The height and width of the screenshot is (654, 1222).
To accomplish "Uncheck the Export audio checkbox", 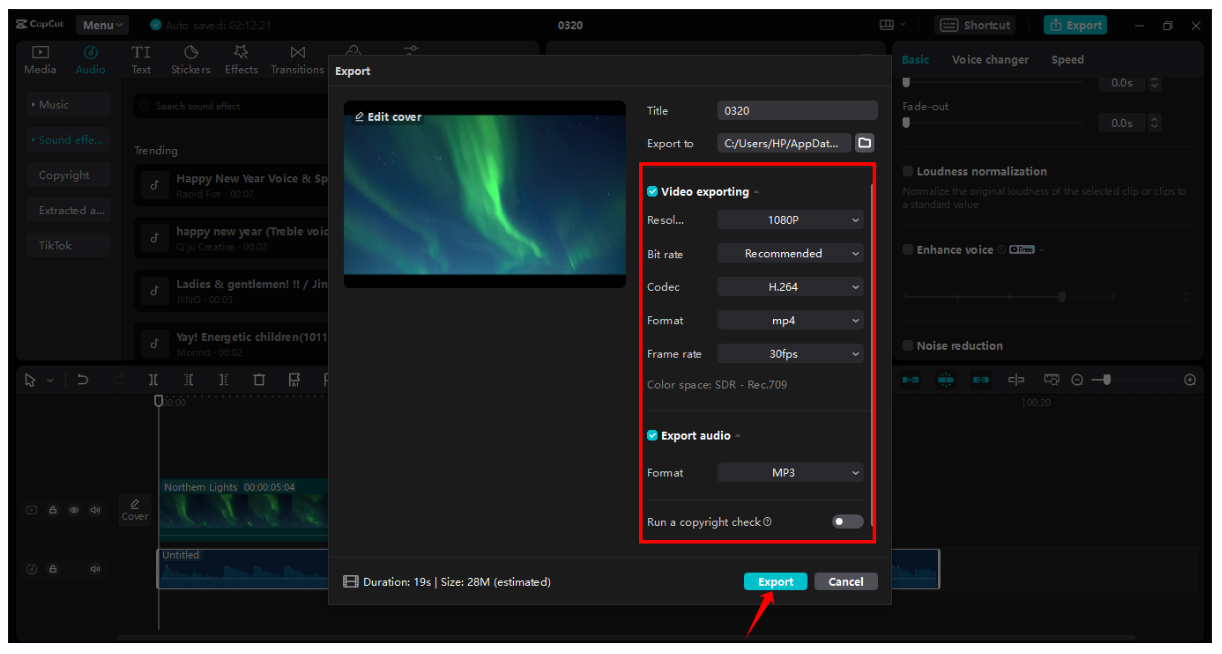I will [x=652, y=436].
